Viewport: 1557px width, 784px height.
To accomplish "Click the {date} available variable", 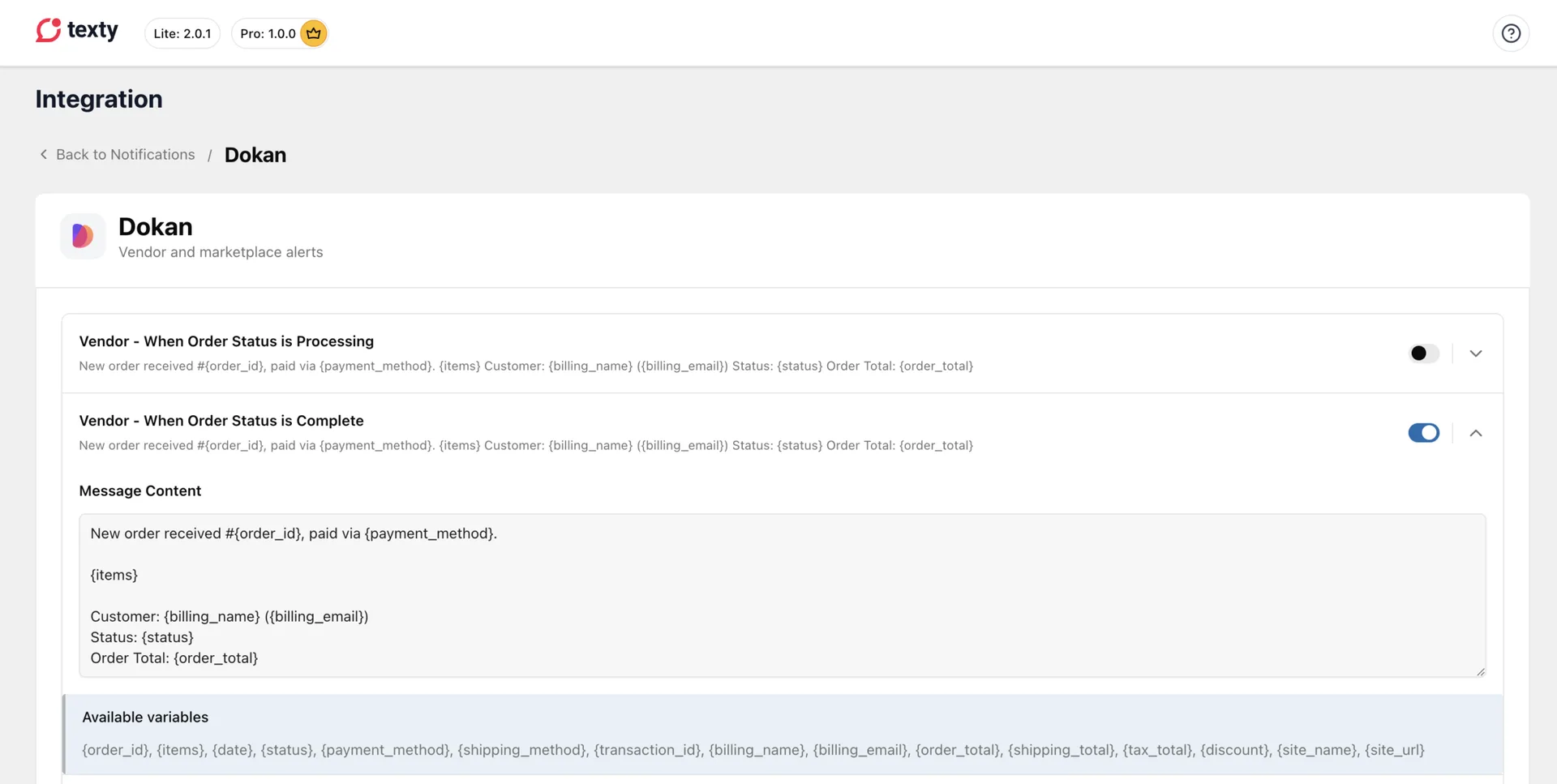I will pos(233,750).
